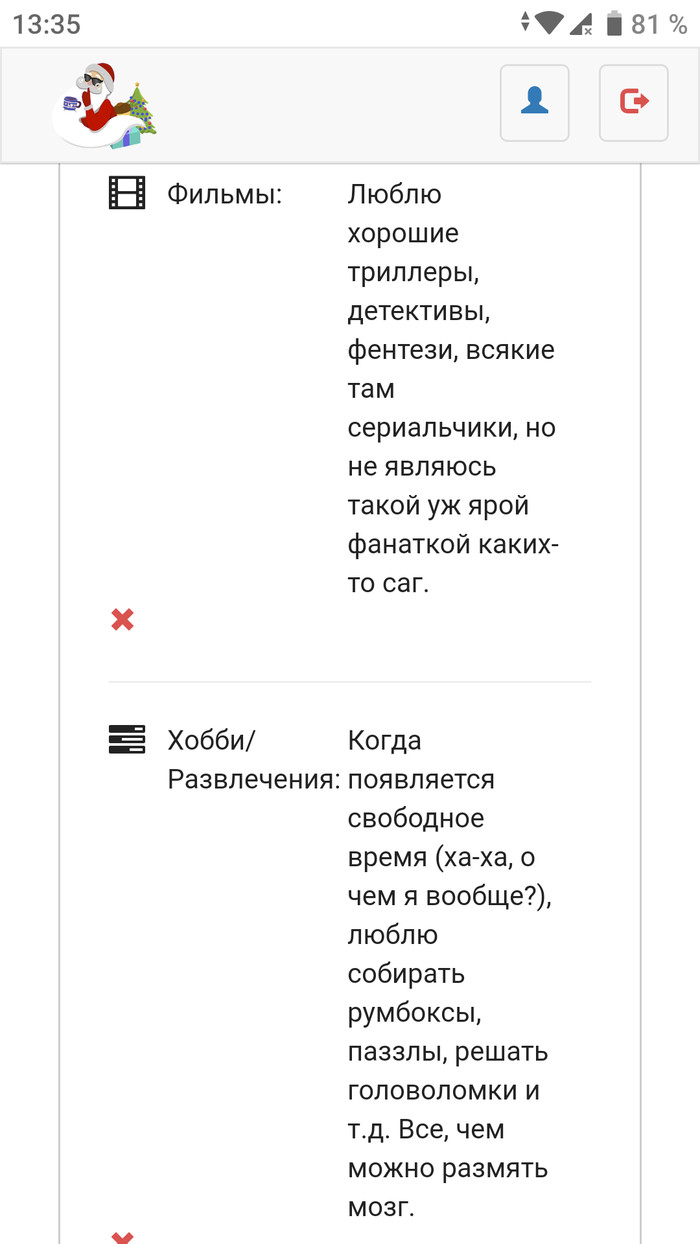Tap the data transfer arrows icon
Screen dimensions: 700x1244
tap(526, 24)
